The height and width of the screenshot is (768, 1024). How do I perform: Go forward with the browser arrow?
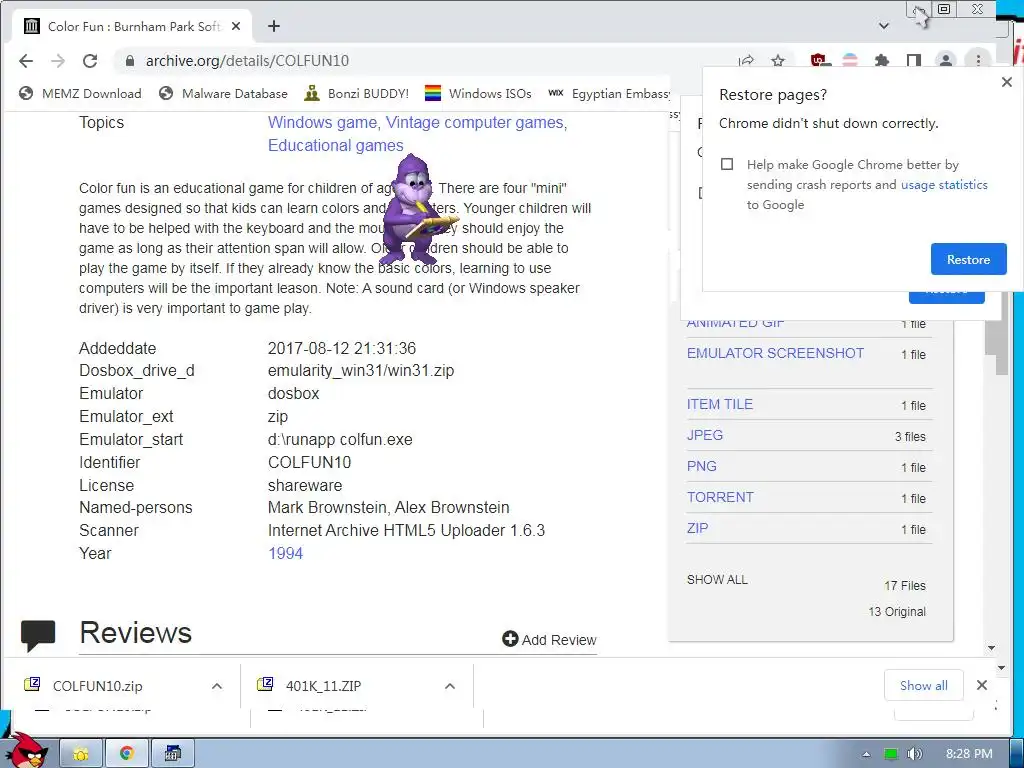[x=58, y=61]
